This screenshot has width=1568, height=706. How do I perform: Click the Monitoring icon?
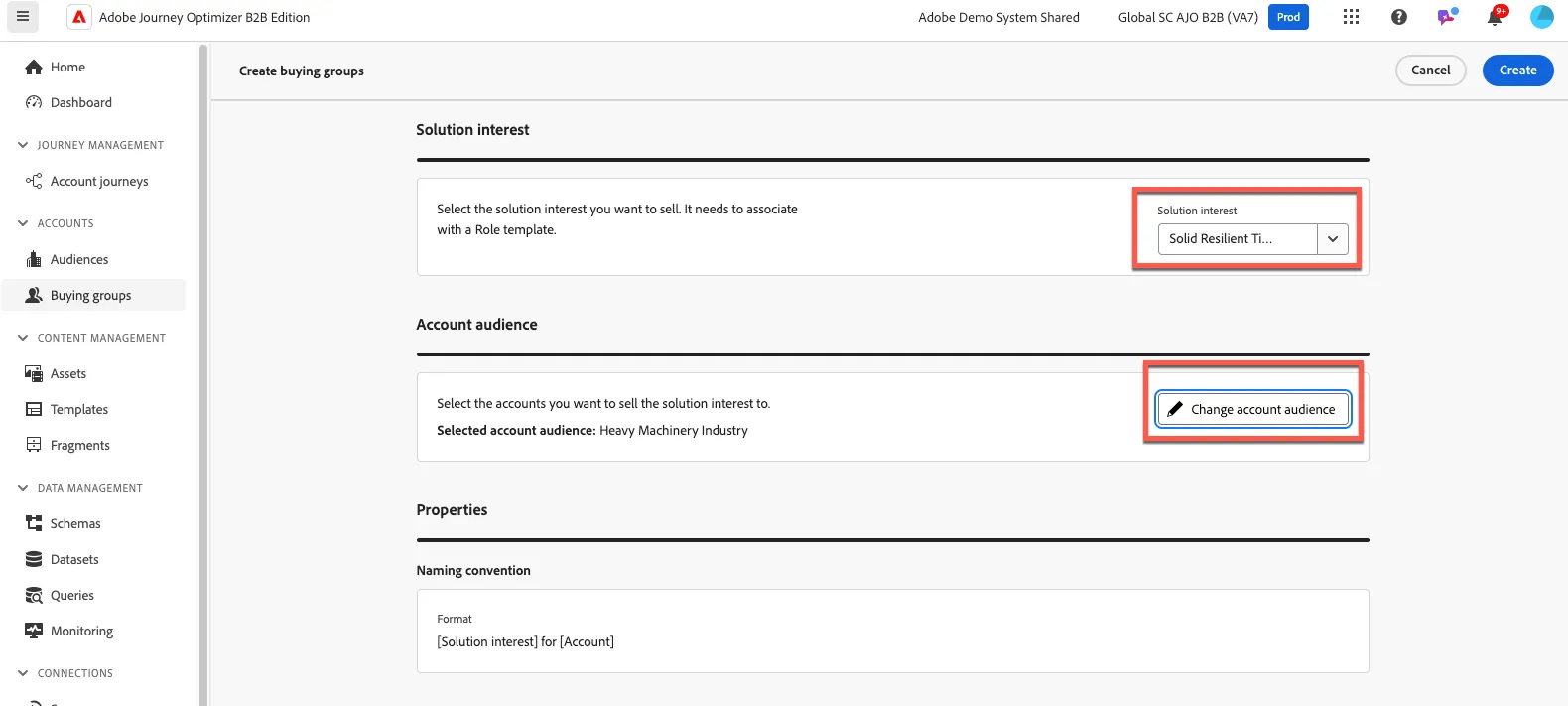click(34, 632)
